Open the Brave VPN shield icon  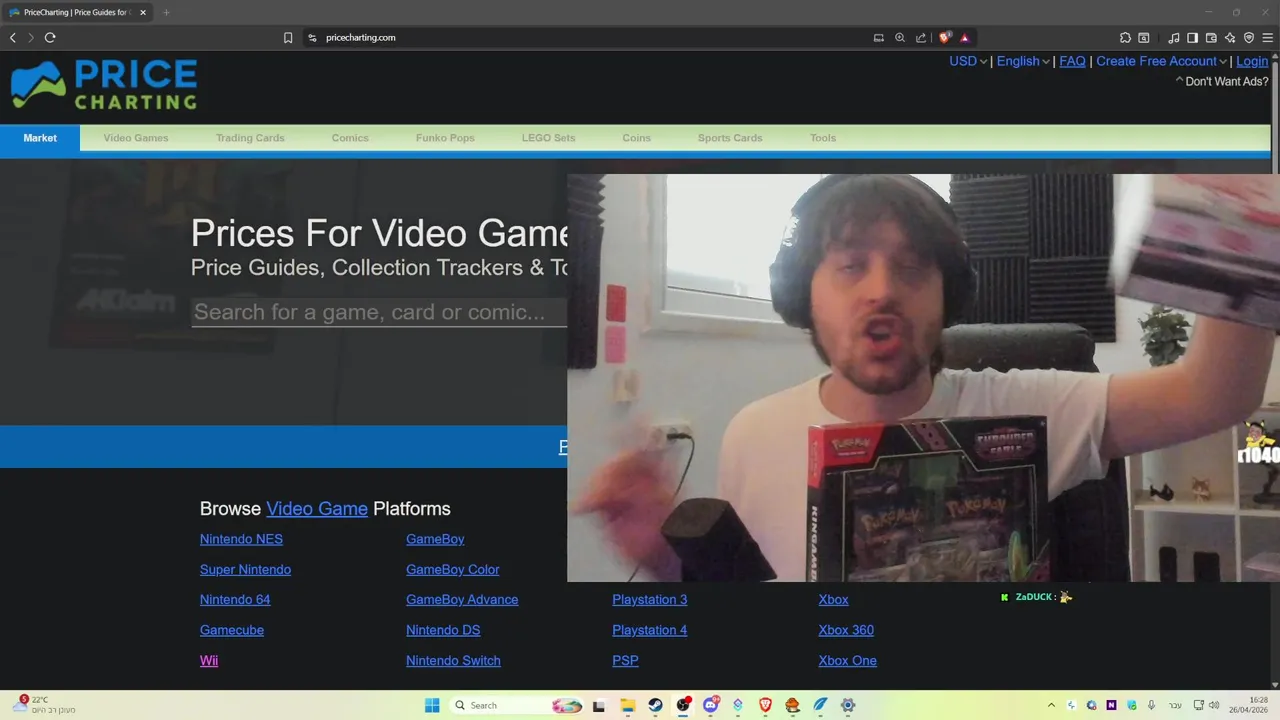point(1249,38)
